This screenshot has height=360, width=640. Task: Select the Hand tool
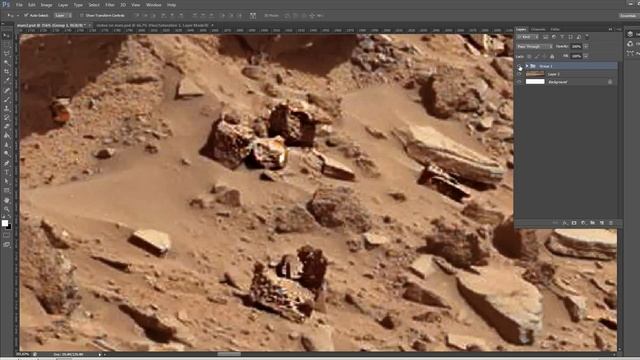(x=7, y=200)
